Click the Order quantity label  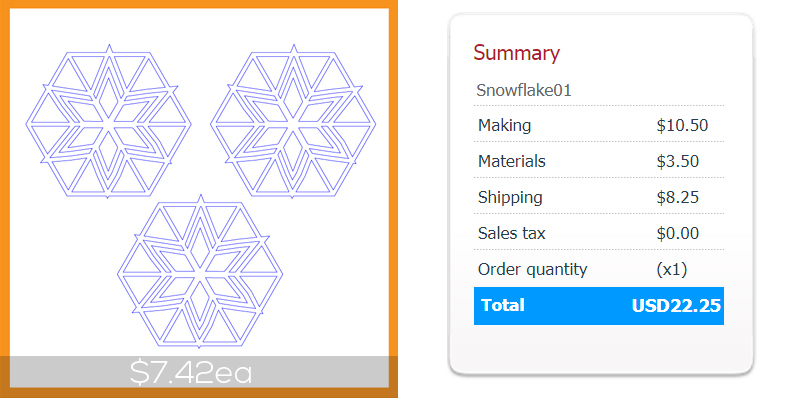(532, 269)
